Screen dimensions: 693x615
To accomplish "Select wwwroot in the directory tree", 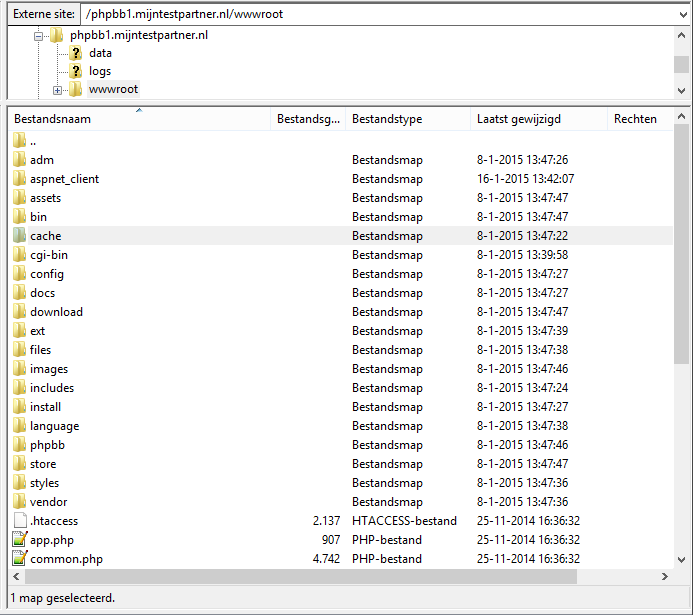I will (x=113, y=89).
